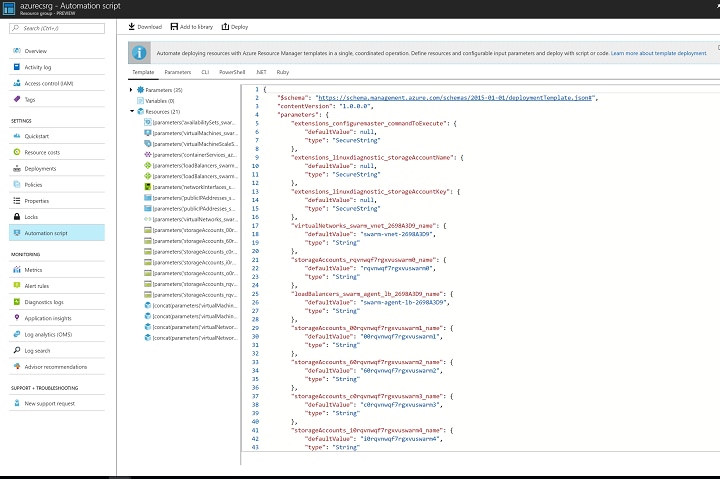The height and width of the screenshot is (479, 720).
Task: Click the Tags icon in sidebar
Action: coord(17,99)
